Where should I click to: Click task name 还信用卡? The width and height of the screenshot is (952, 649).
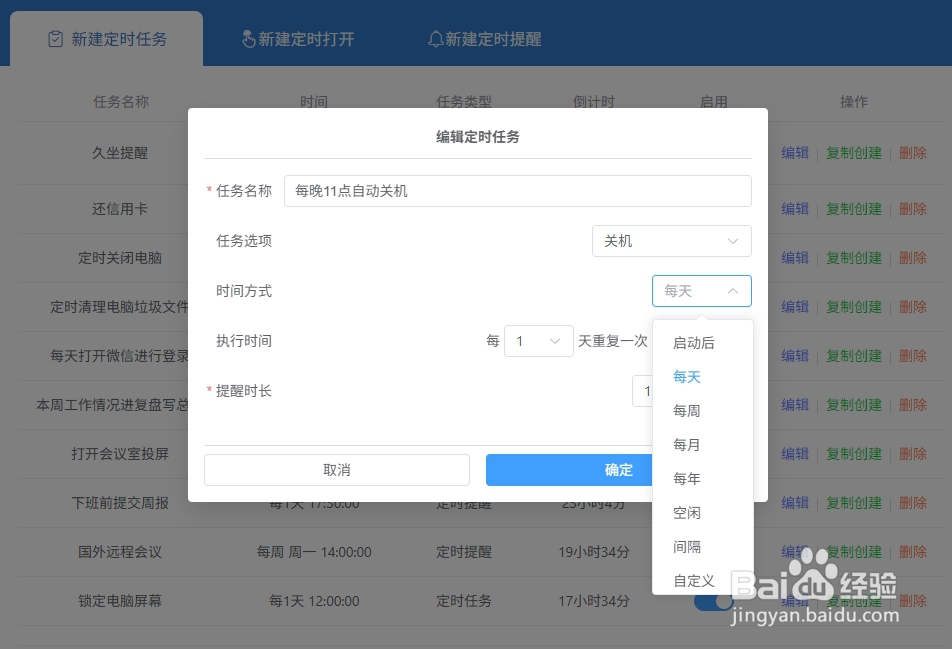(x=120, y=209)
